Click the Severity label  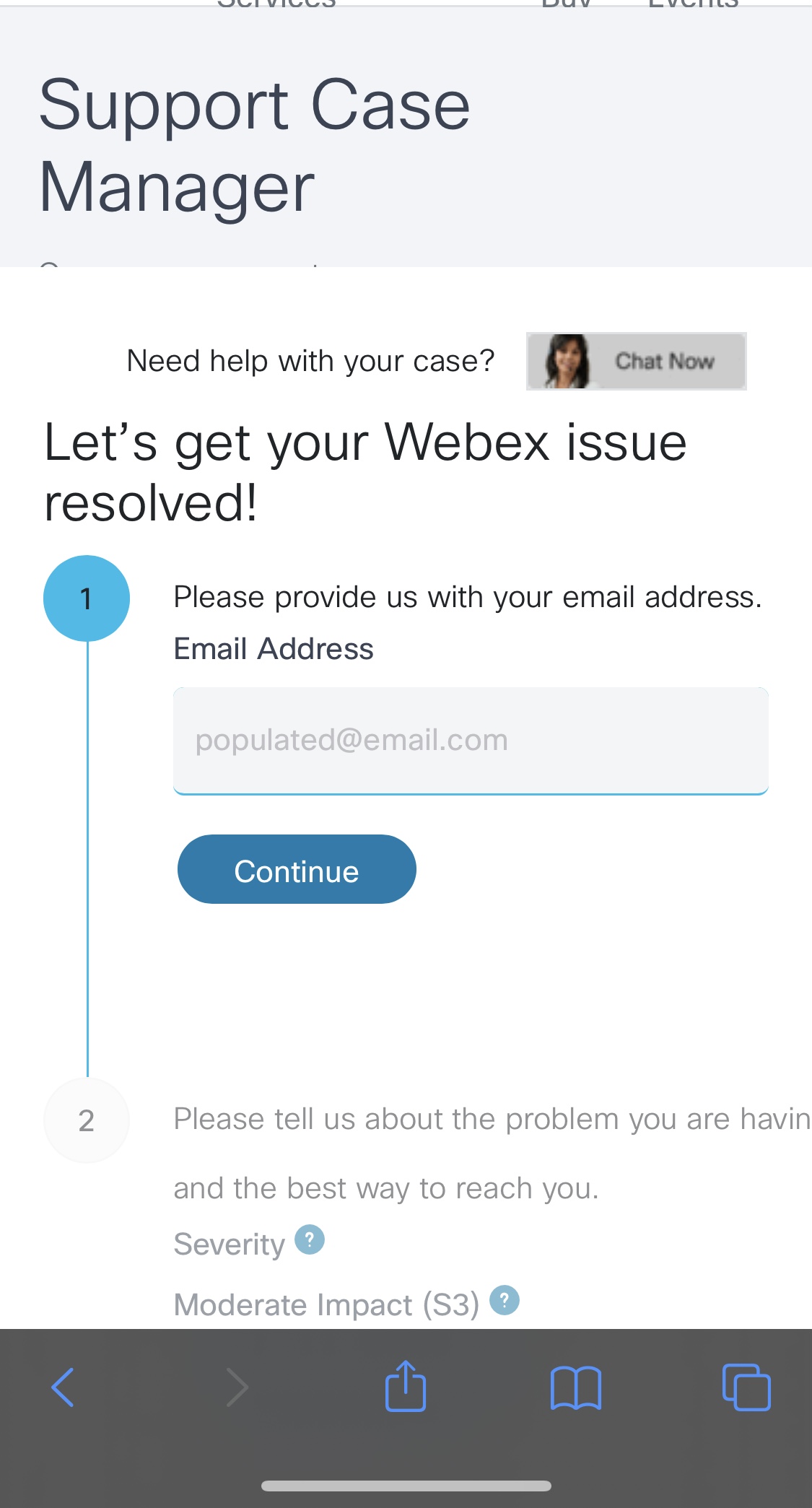click(230, 1245)
